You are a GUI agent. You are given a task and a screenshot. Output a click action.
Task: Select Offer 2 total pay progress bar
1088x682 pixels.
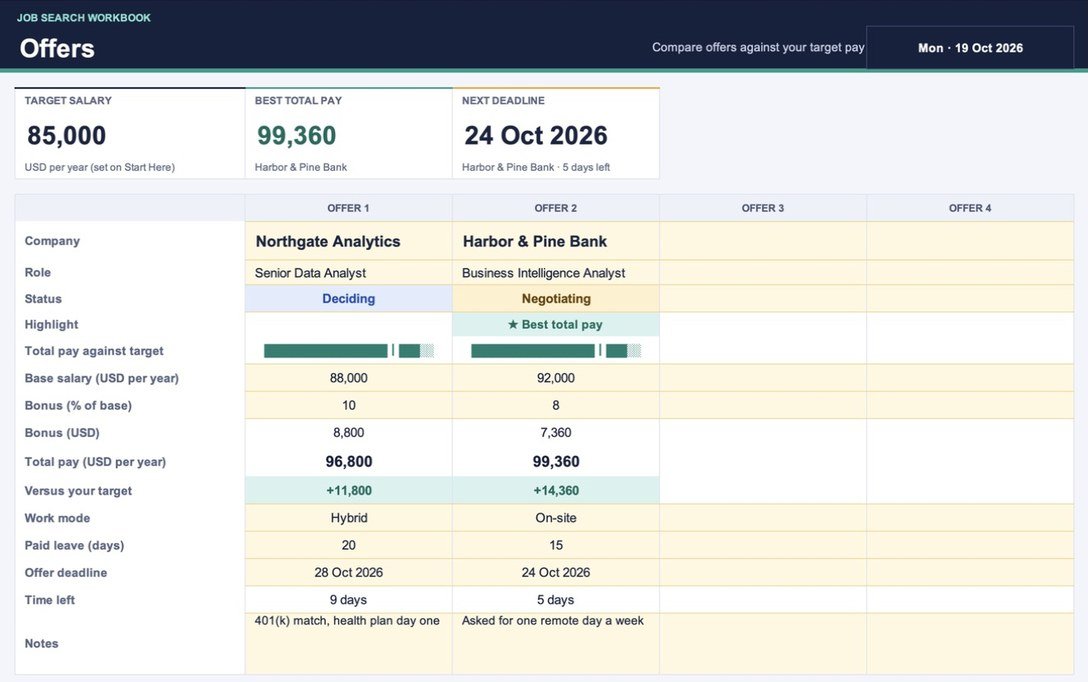click(556, 350)
